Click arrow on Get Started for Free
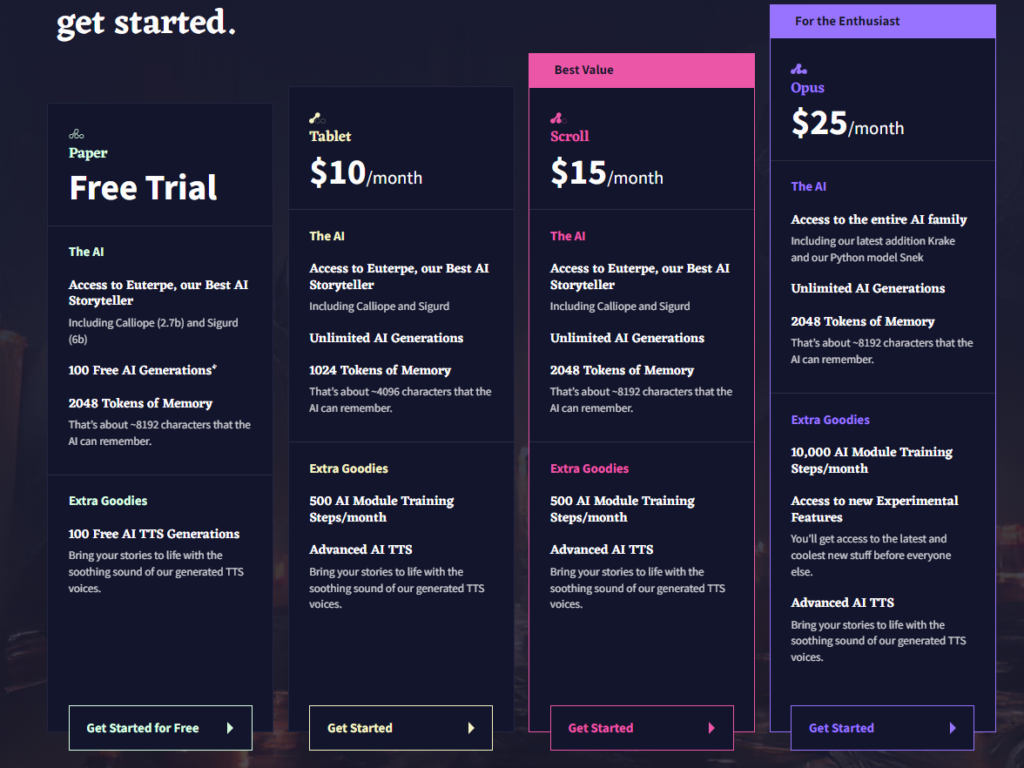The image size is (1024, 768). [x=230, y=728]
